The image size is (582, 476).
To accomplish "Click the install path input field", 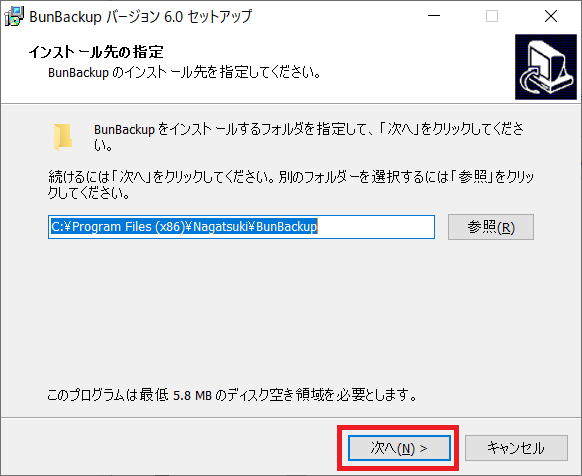I will coord(241,227).
